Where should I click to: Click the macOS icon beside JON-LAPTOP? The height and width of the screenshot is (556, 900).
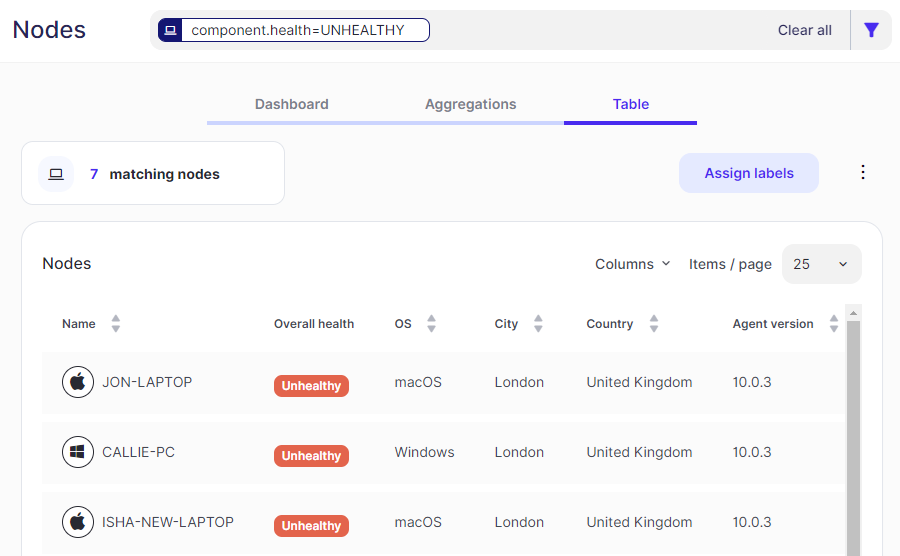coord(78,382)
